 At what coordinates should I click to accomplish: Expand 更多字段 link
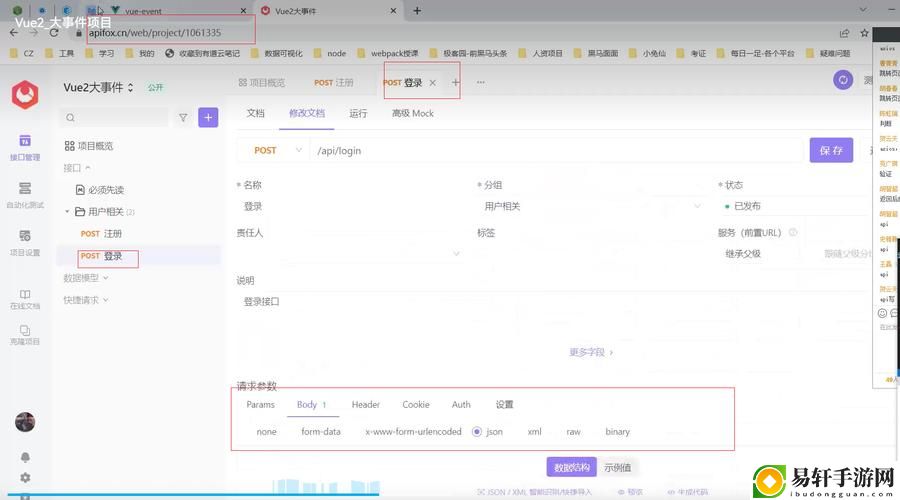point(591,352)
